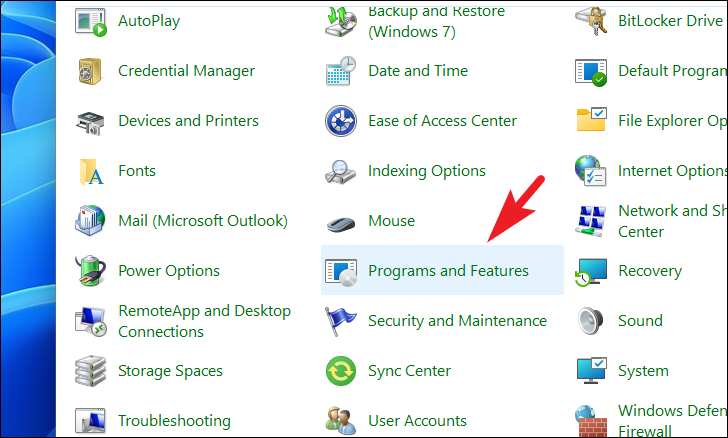Screen dimensions: 728x438
Task: Open the BitLocker Drive link
Action: tap(670, 21)
